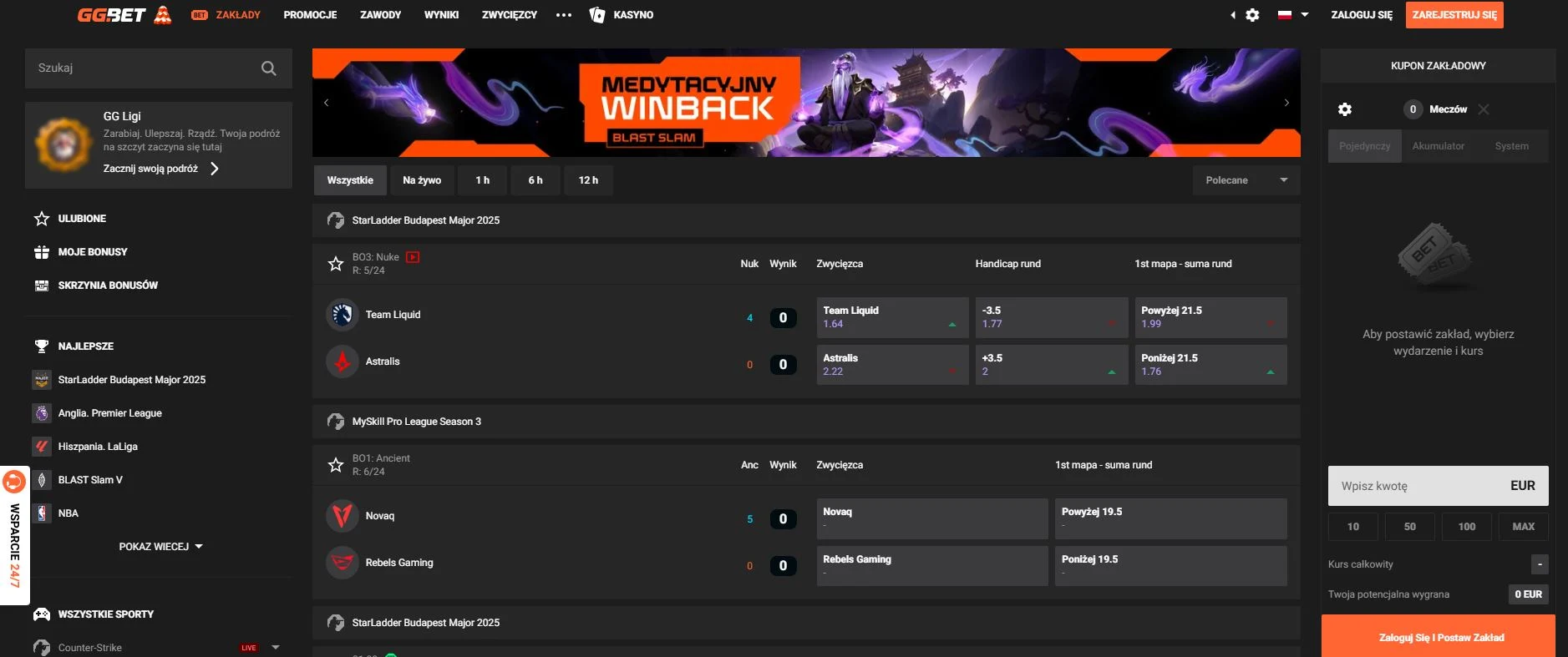This screenshot has height=657, width=1568.
Task: Clear the bet slip with X icon
Action: (x=1484, y=109)
